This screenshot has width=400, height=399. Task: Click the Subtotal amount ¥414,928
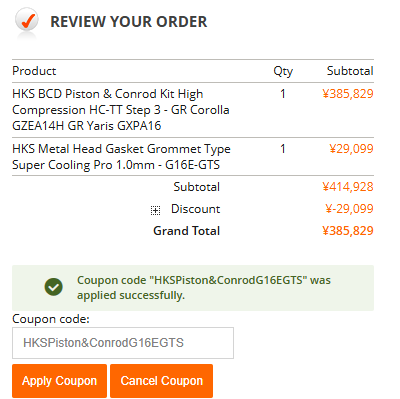[x=348, y=187]
